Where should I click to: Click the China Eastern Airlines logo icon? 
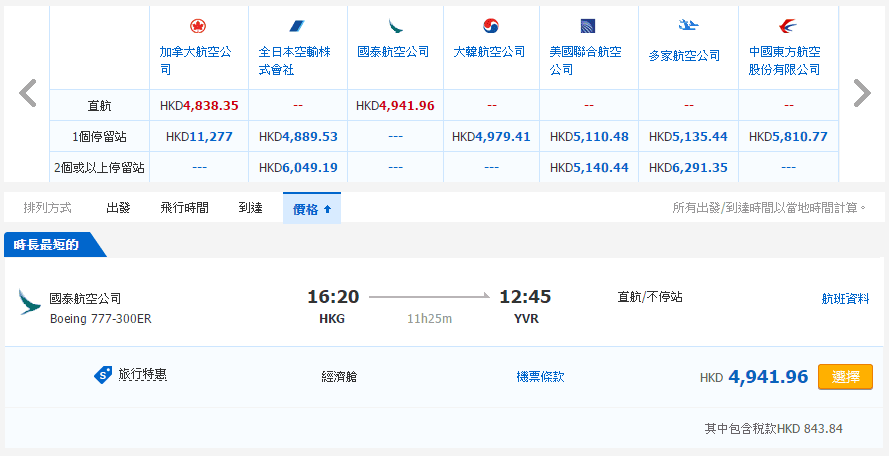tap(786, 26)
